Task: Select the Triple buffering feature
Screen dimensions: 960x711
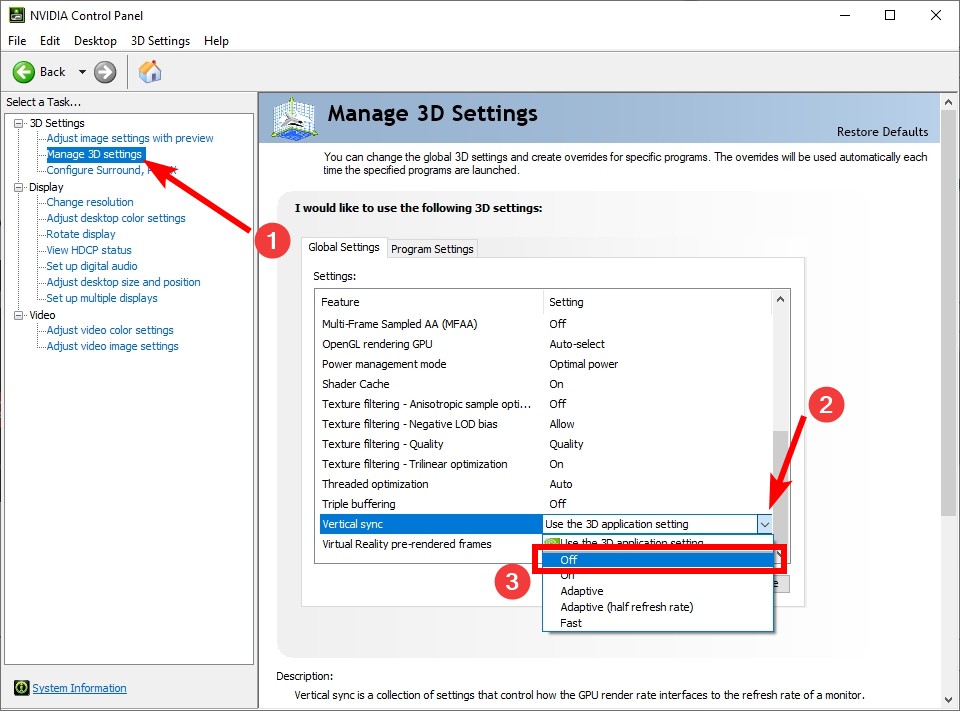Action: tap(359, 504)
